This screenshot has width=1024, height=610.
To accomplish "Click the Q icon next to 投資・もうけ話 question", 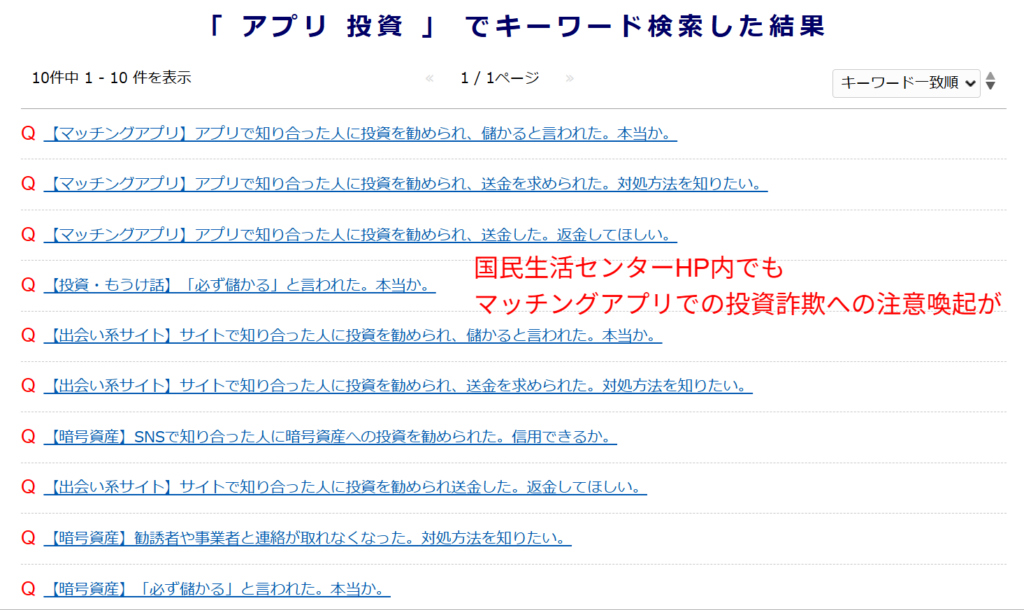I will click(25, 283).
